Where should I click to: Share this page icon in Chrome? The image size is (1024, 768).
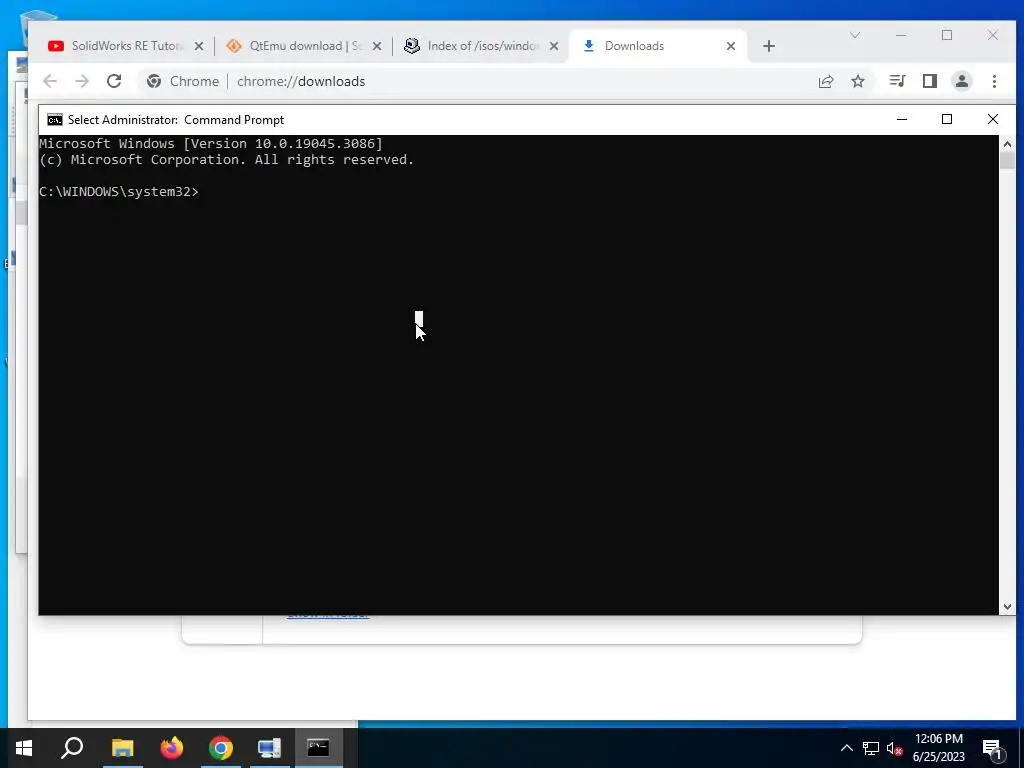826,81
